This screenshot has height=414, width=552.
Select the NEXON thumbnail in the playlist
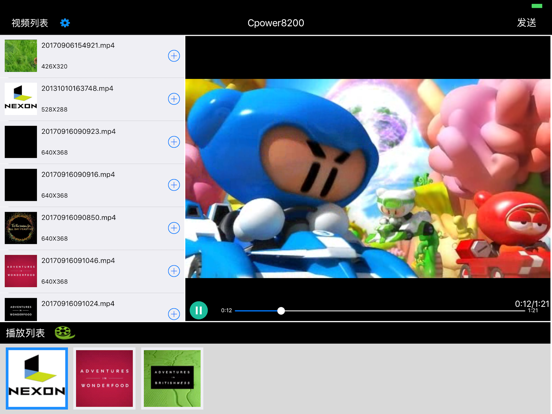(x=37, y=378)
